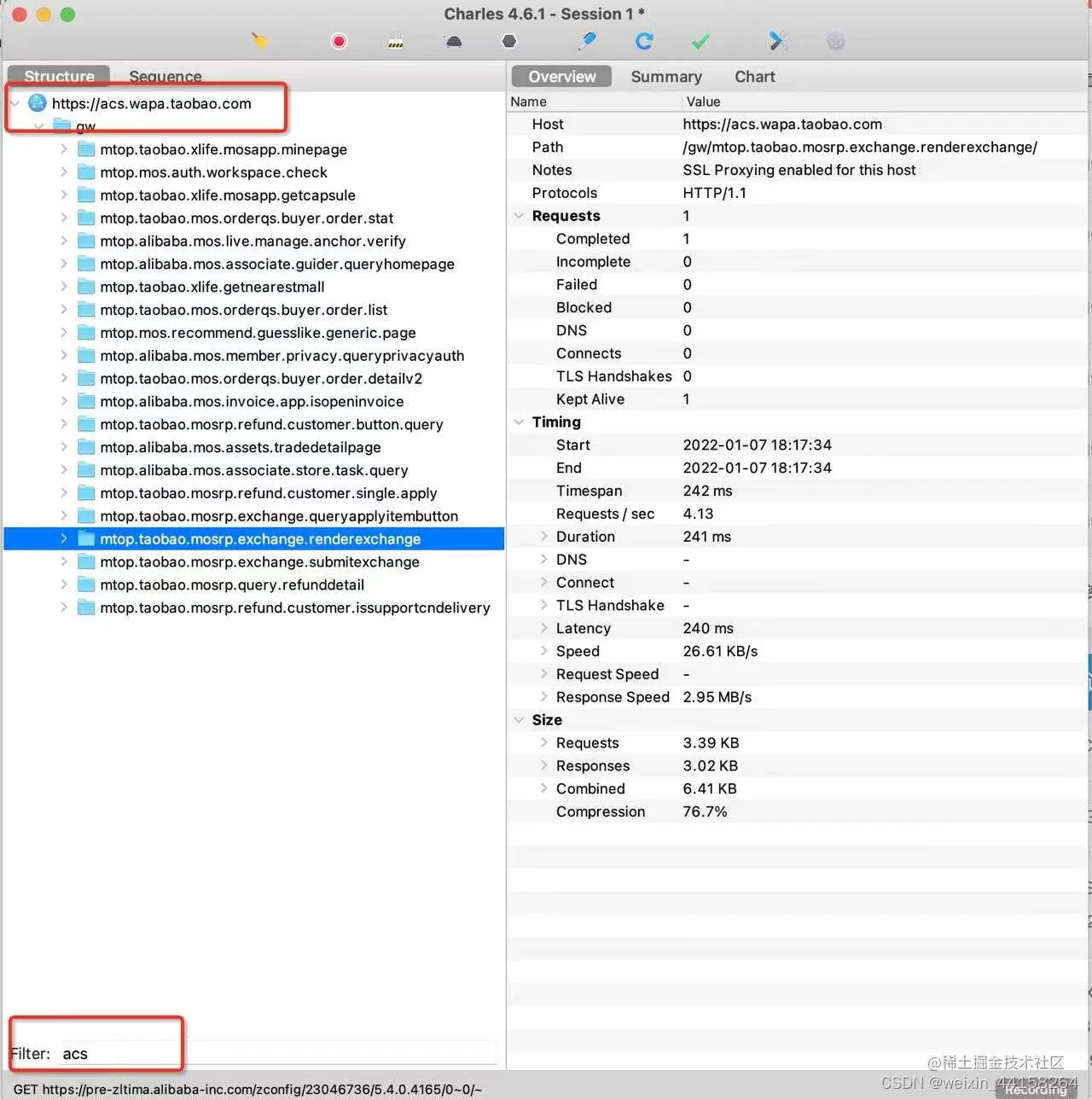The height and width of the screenshot is (1099, 1092).
Task: Expand the Speed row
Action: click(x=544, y=650)
